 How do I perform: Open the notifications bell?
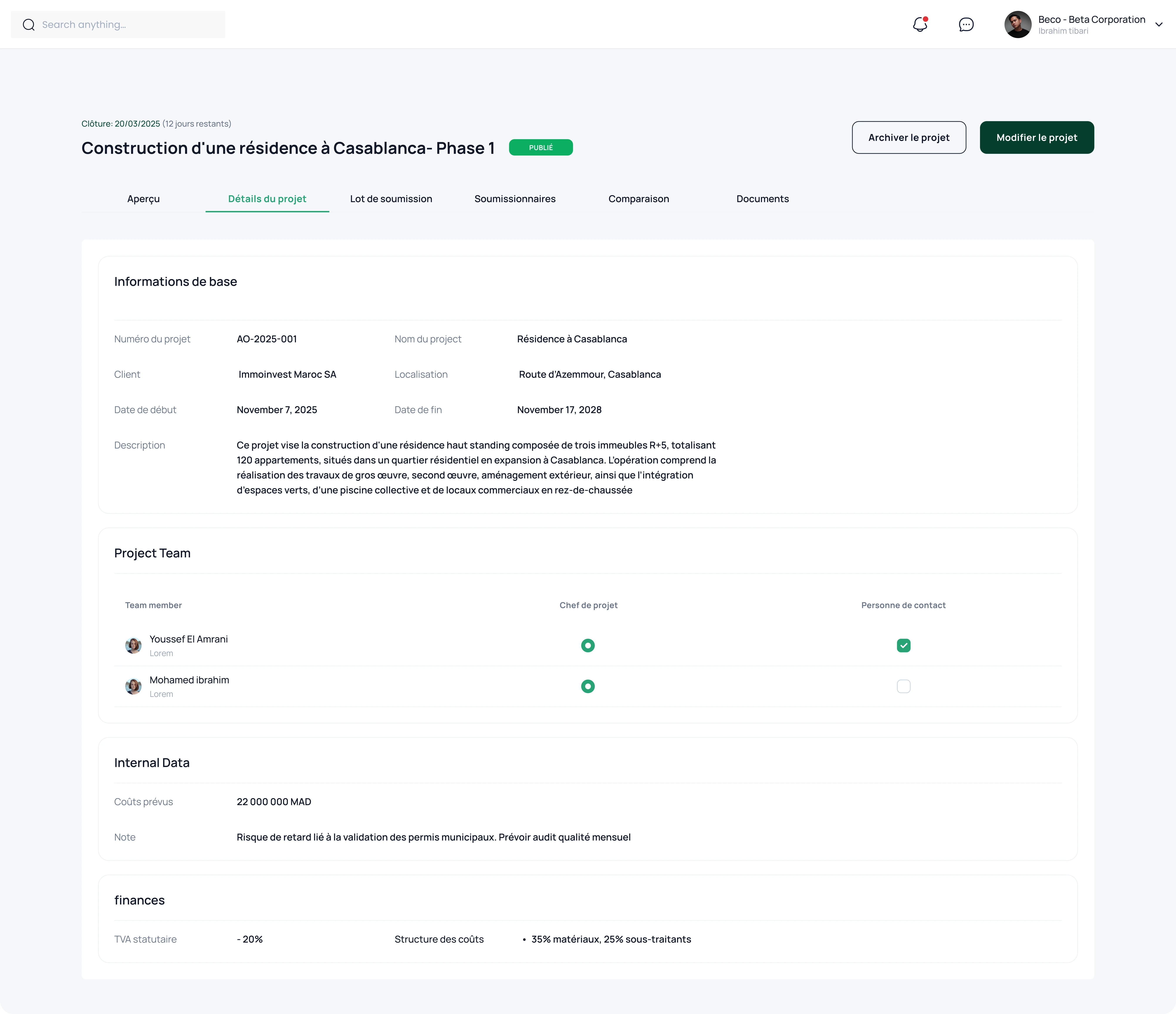pyautogui.click(x=919, y=24)
